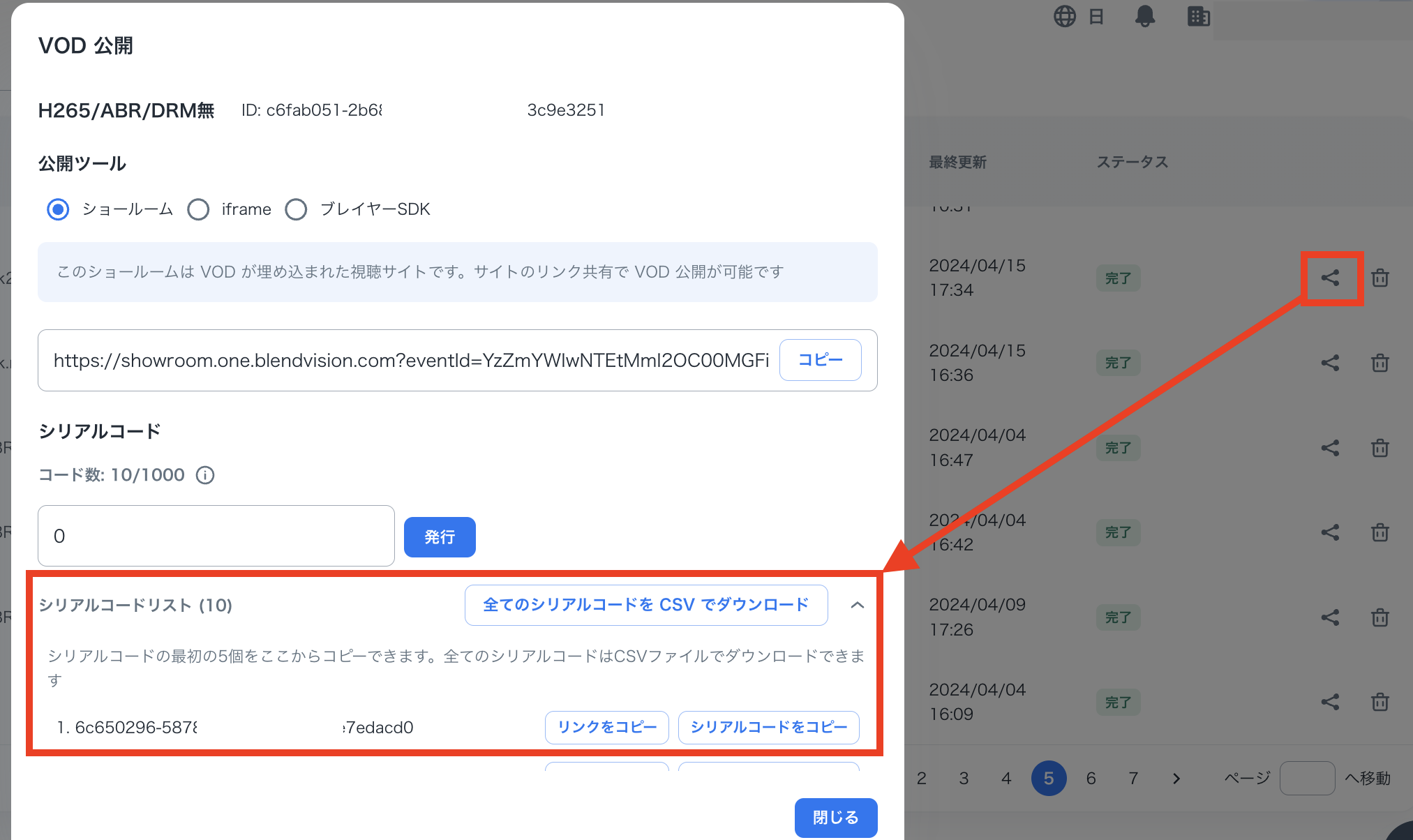Copy the showroom URL with コピー
This screenshot has height=840, width=1413.
pos(820,360)
